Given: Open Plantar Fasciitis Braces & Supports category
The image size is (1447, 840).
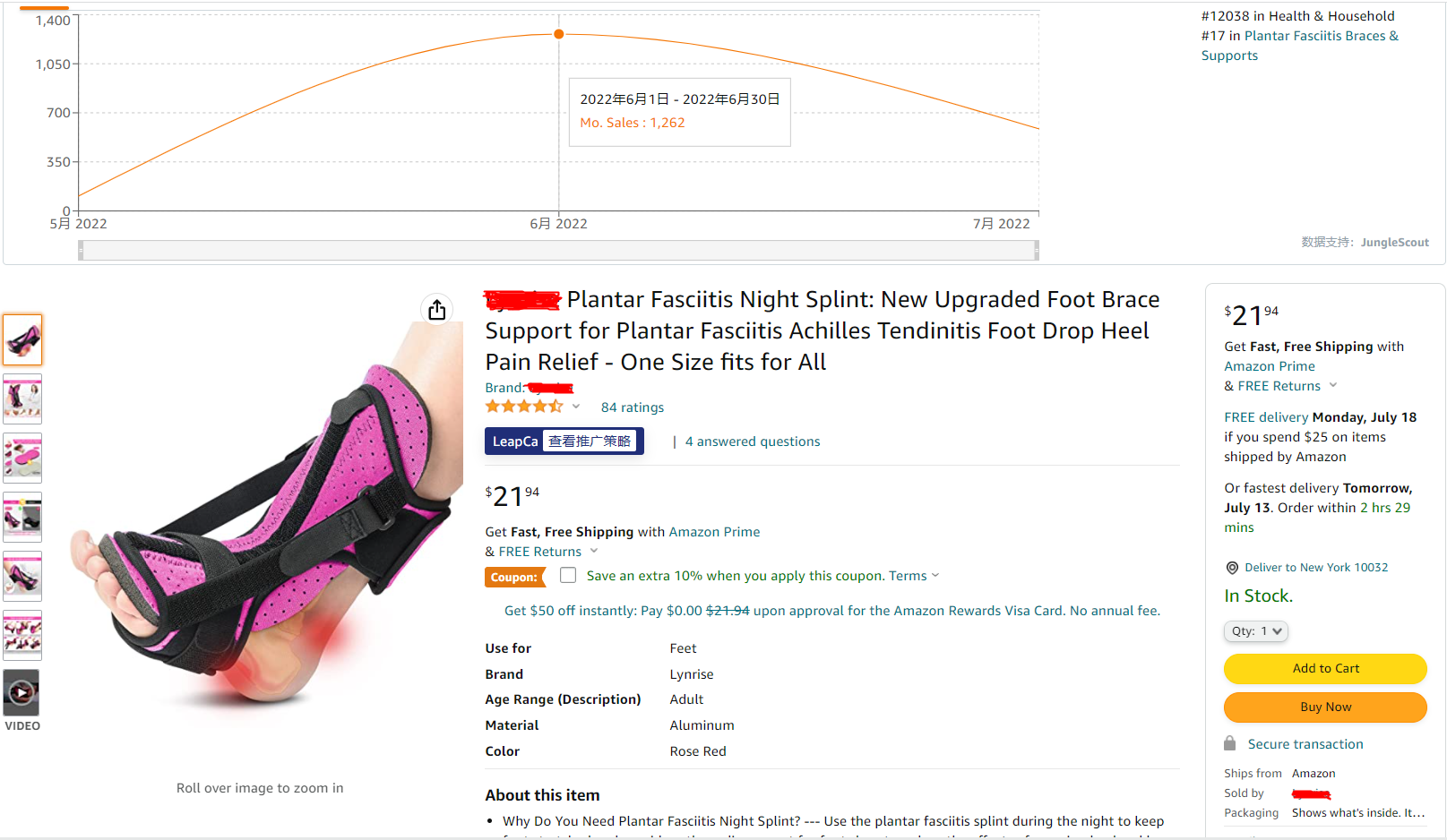Looking at the screenshot, I should [1300, 46].
